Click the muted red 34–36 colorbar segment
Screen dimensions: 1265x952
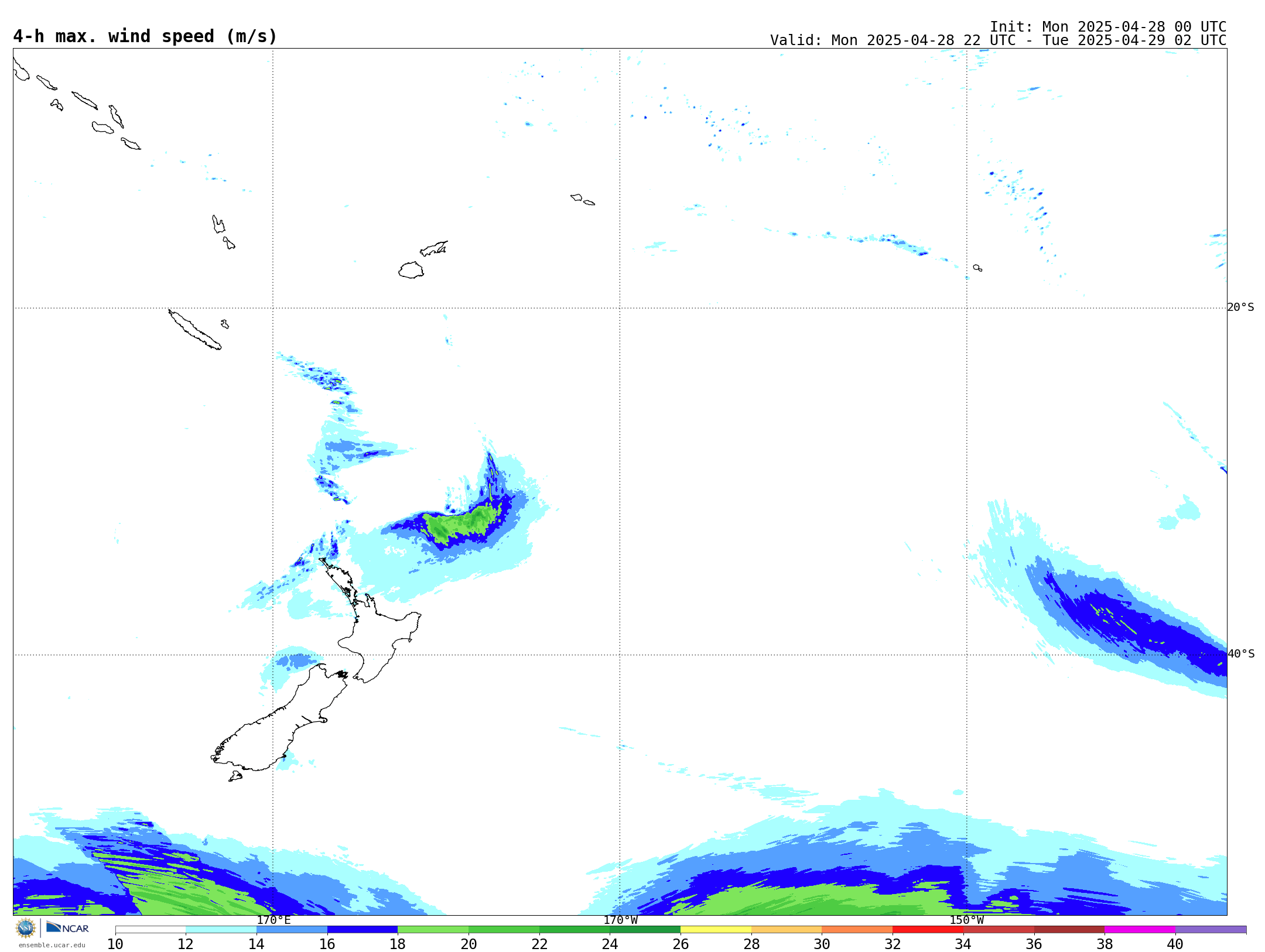[x=999, y=930]
